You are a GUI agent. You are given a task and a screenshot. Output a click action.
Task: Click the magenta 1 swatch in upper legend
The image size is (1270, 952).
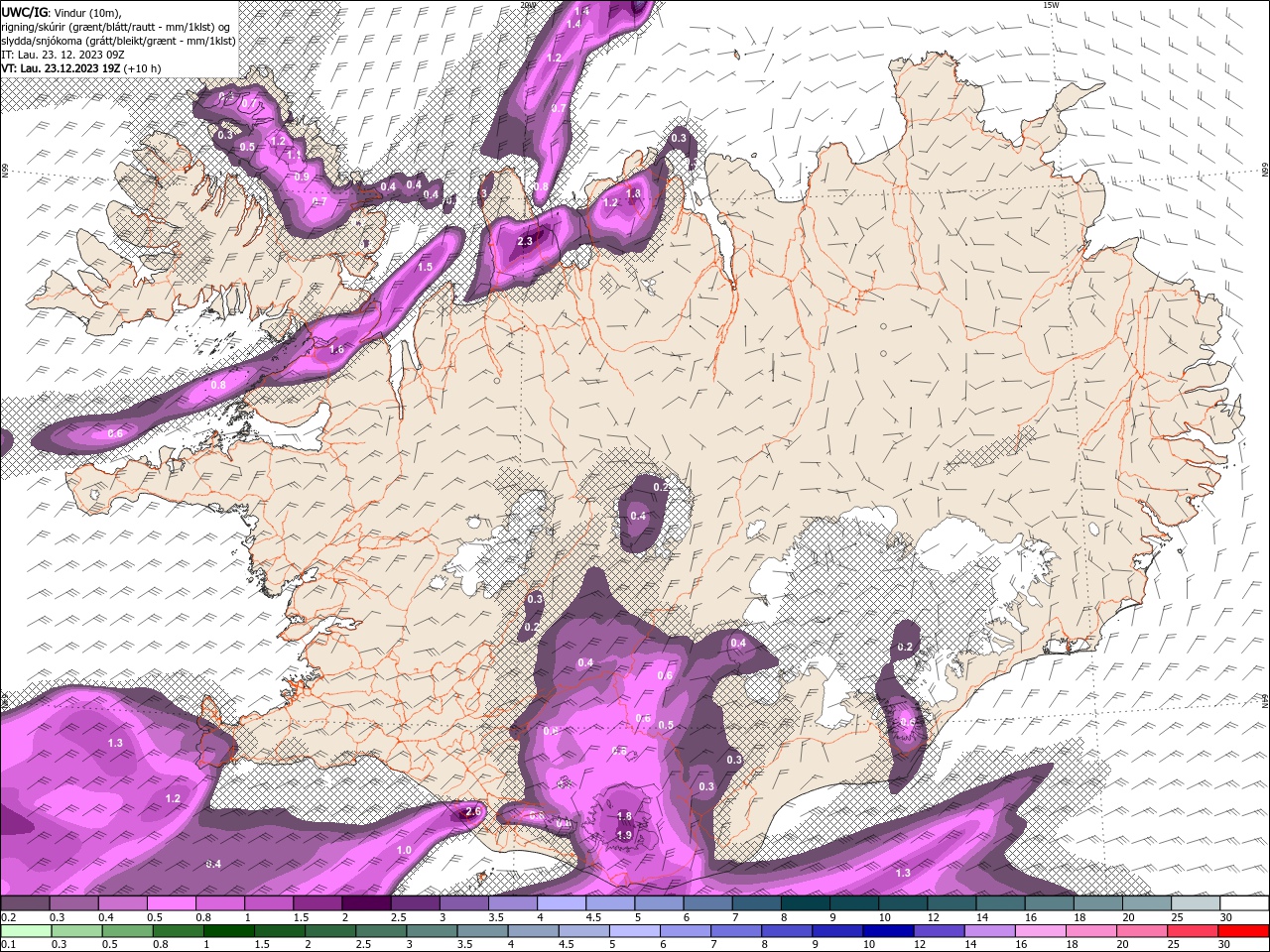click(x=269, y=903)
